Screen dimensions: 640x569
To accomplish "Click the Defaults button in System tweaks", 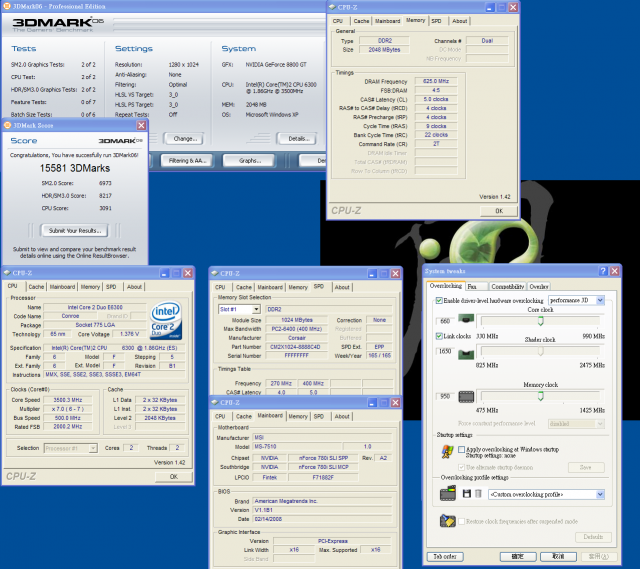I will tap(593, 537).
